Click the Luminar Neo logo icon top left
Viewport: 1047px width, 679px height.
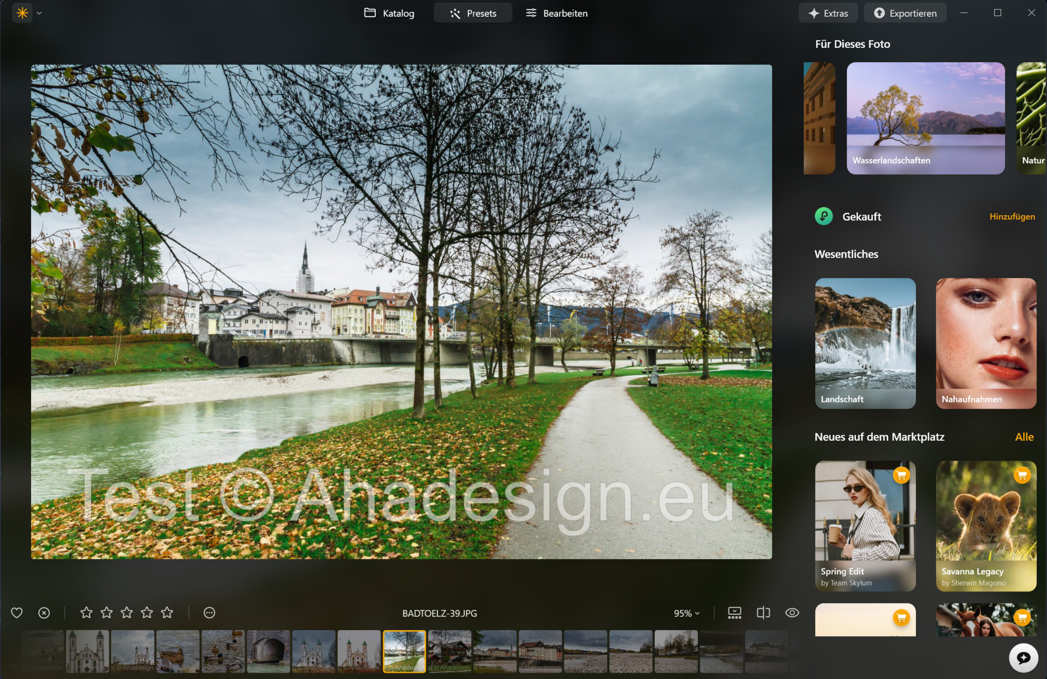tap(20, 14)
